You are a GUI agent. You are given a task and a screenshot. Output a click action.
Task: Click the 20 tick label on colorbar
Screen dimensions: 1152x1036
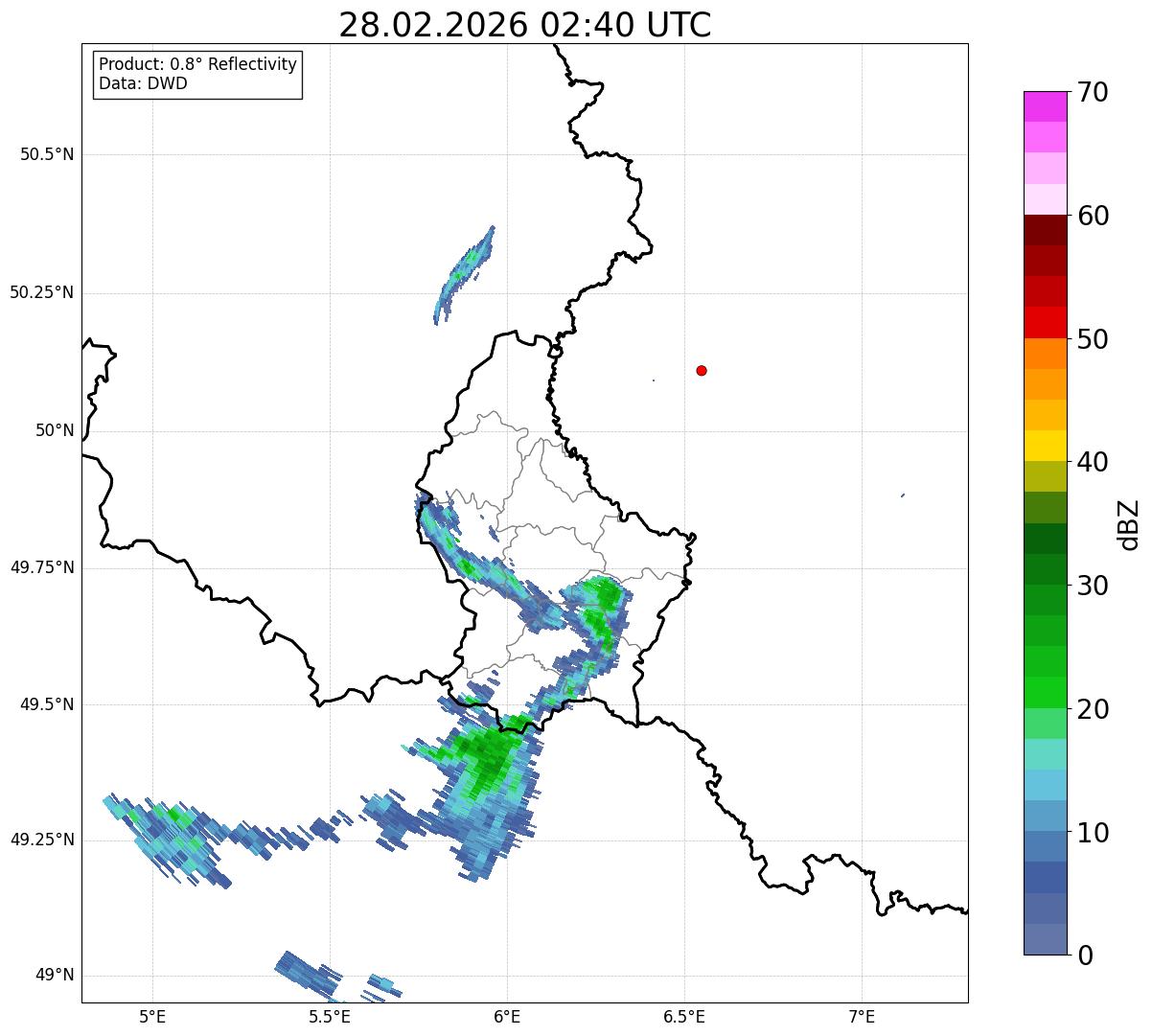[1093, 709]
